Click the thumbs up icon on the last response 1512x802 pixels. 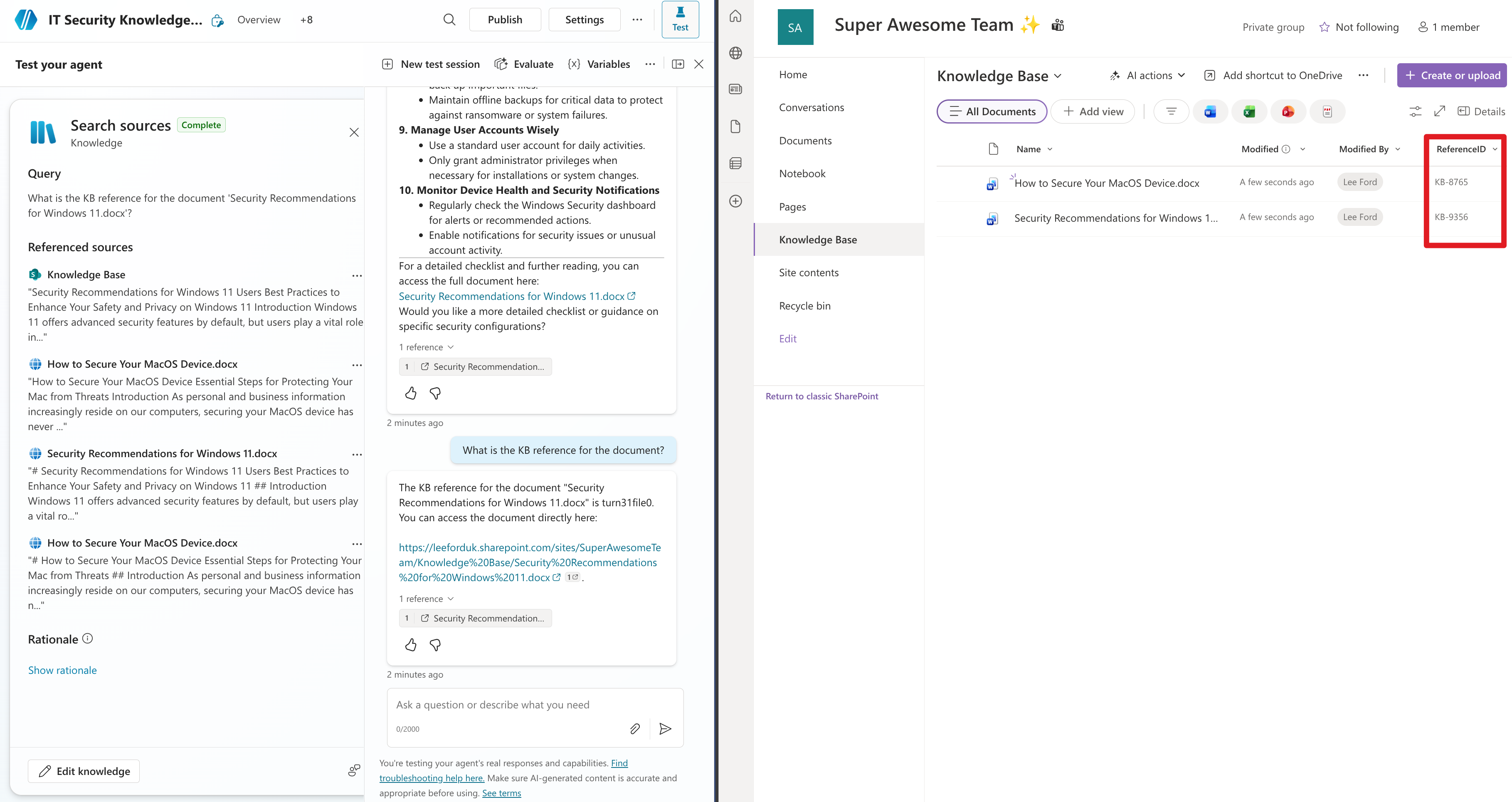[x=410, y=645]
